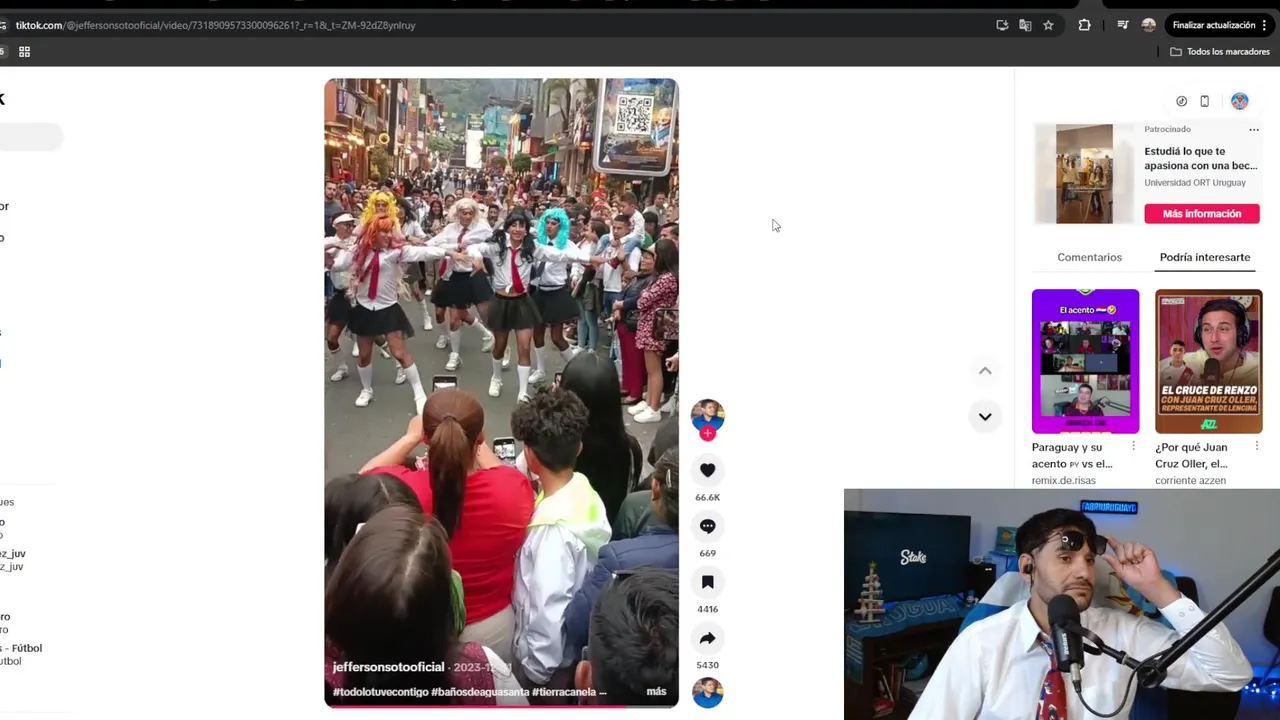Click the 'Patrocinado' label
The width and height of the screenshot is (1280, 720).
(1167, 129)
